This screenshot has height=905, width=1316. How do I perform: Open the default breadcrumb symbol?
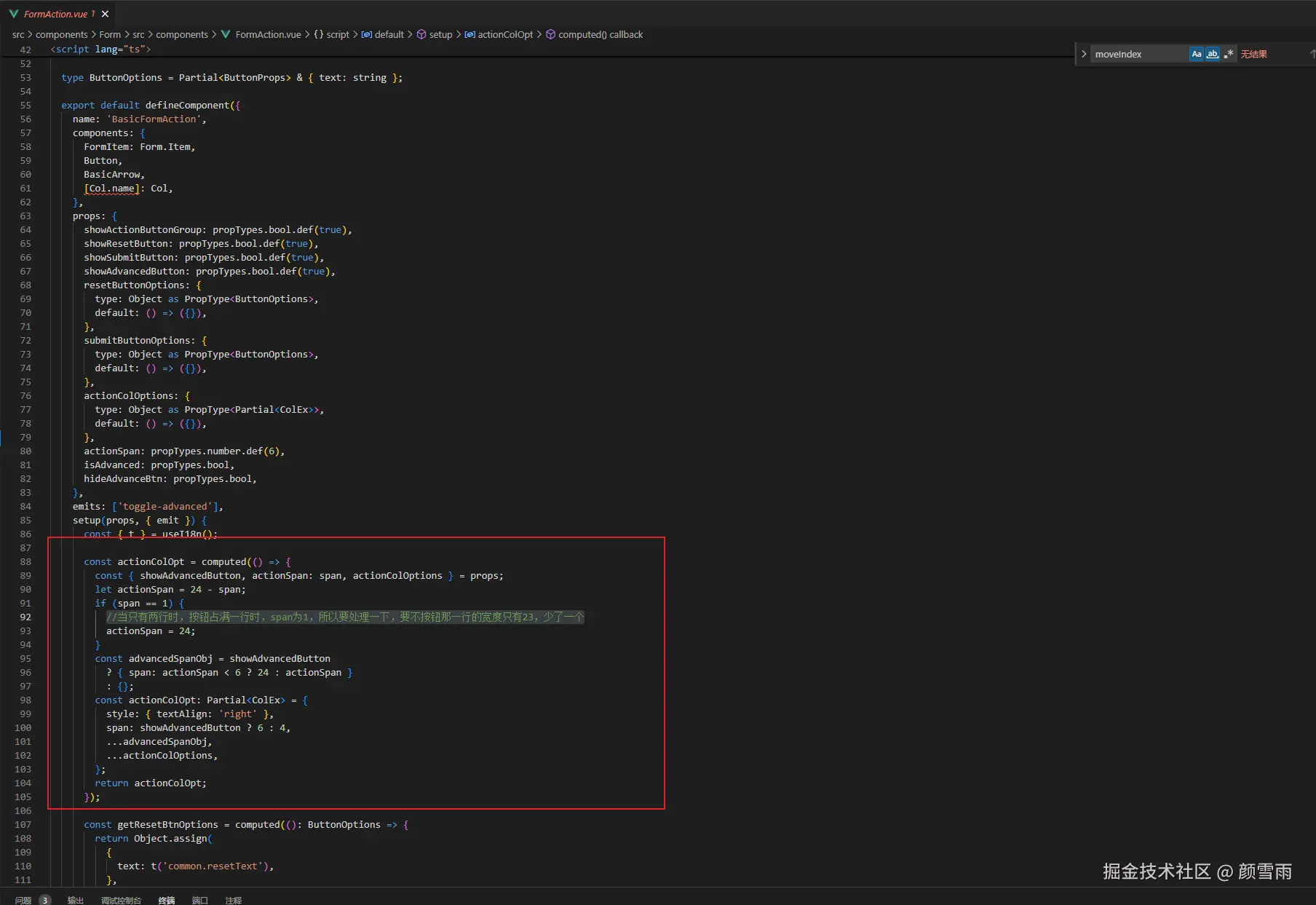click(x=389, y=34)
